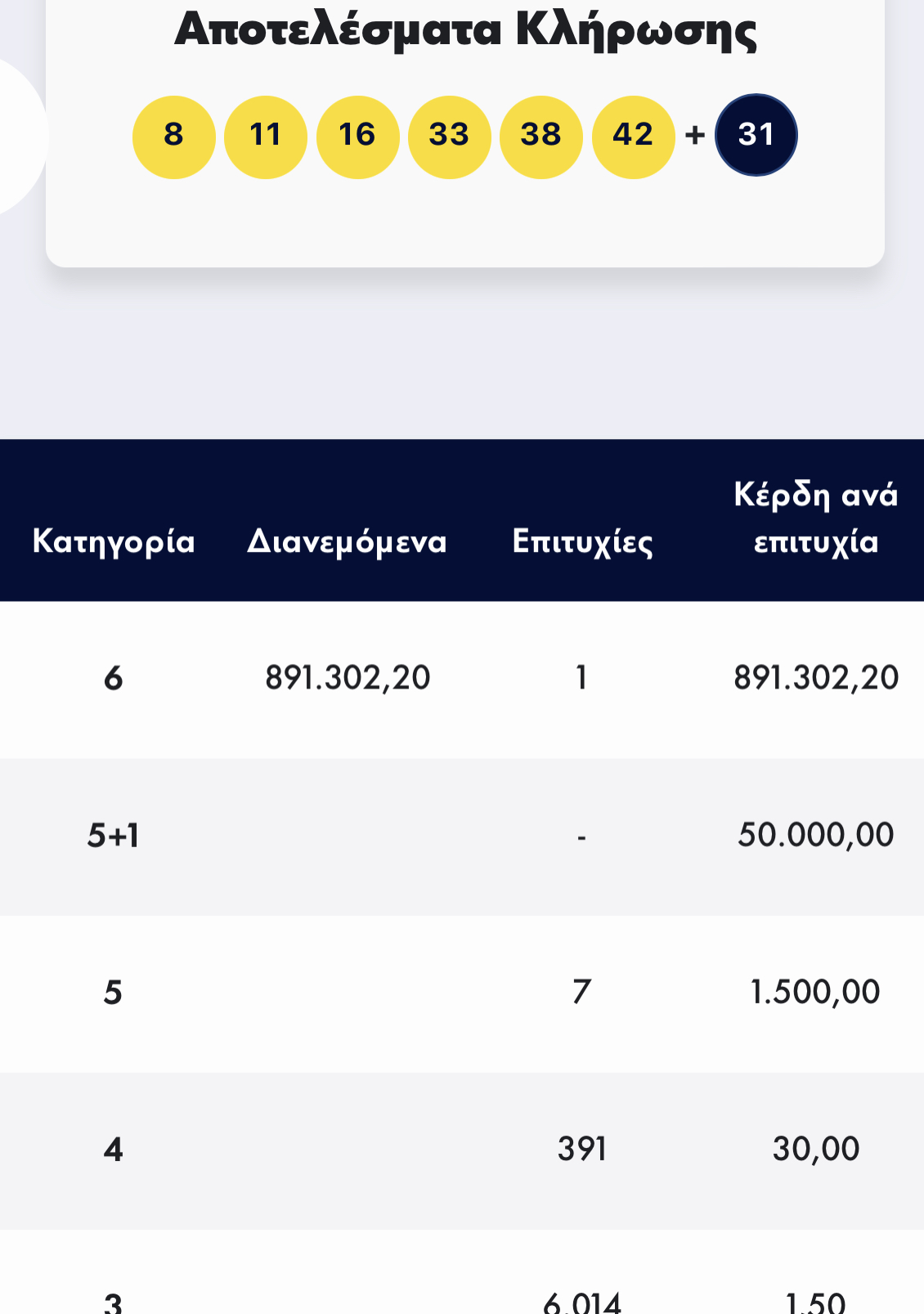Click the 5+1 category row label

[x=114, y=836]
